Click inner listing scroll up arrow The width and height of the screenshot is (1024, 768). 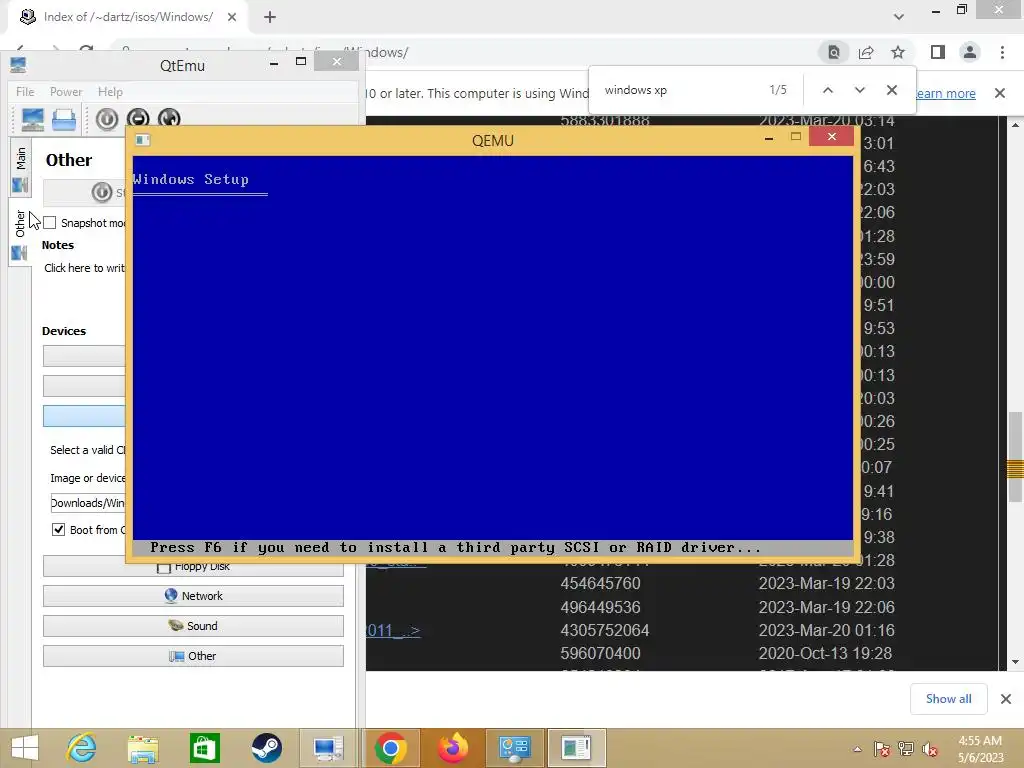1014,125
